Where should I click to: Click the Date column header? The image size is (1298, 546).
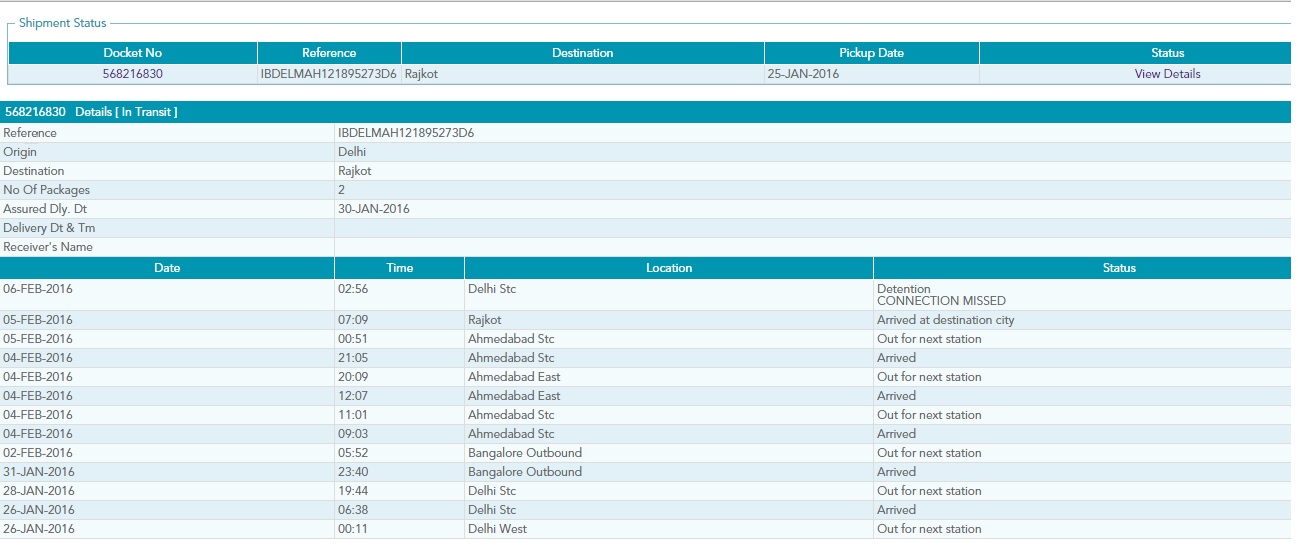(167, 268)
